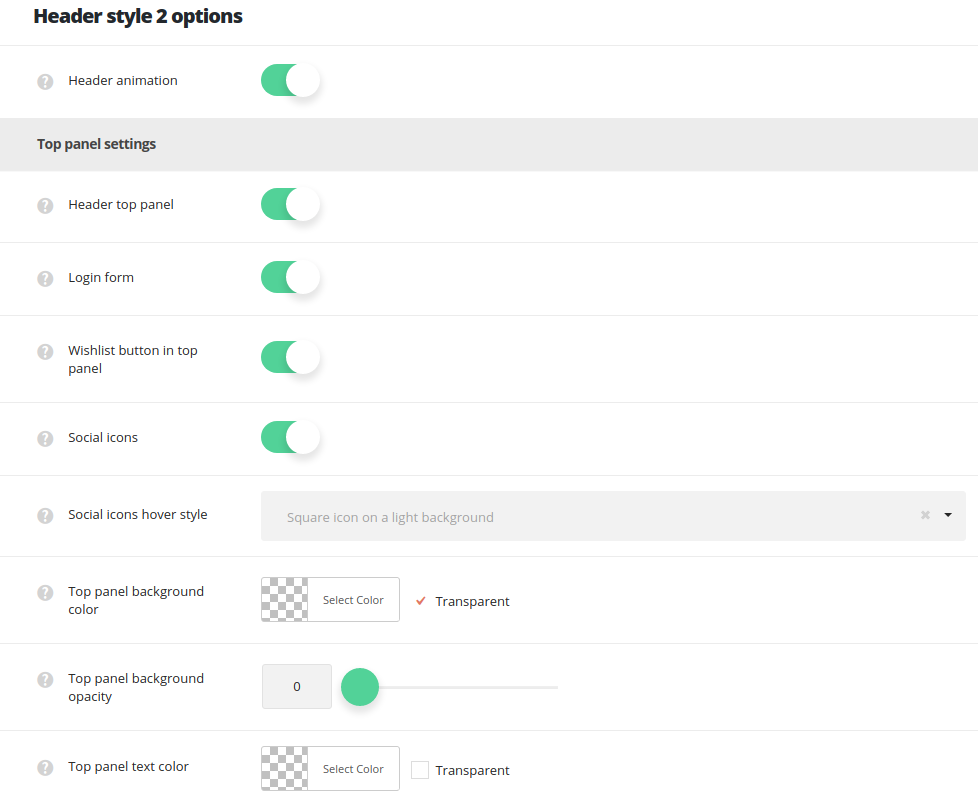Click the opacity slider handle
The height and width of the screenshot is (804, 978).
click(x=360, y=687)
